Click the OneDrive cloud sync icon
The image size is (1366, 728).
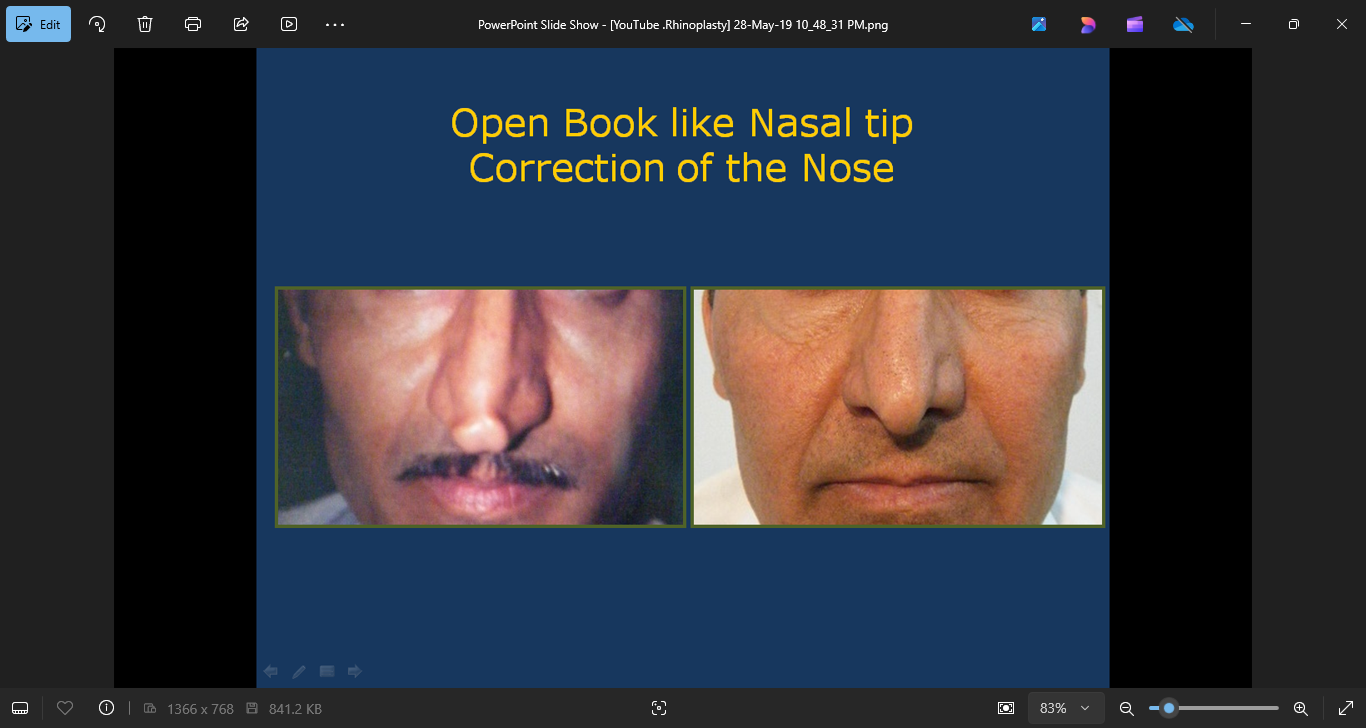(1183, 24)
